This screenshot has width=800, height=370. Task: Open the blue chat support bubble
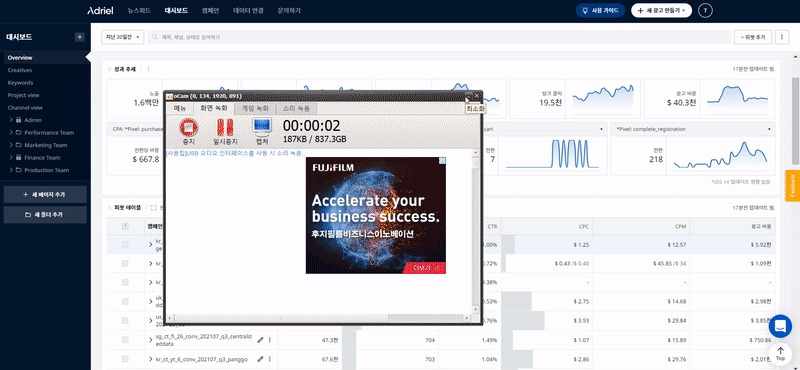780,327
